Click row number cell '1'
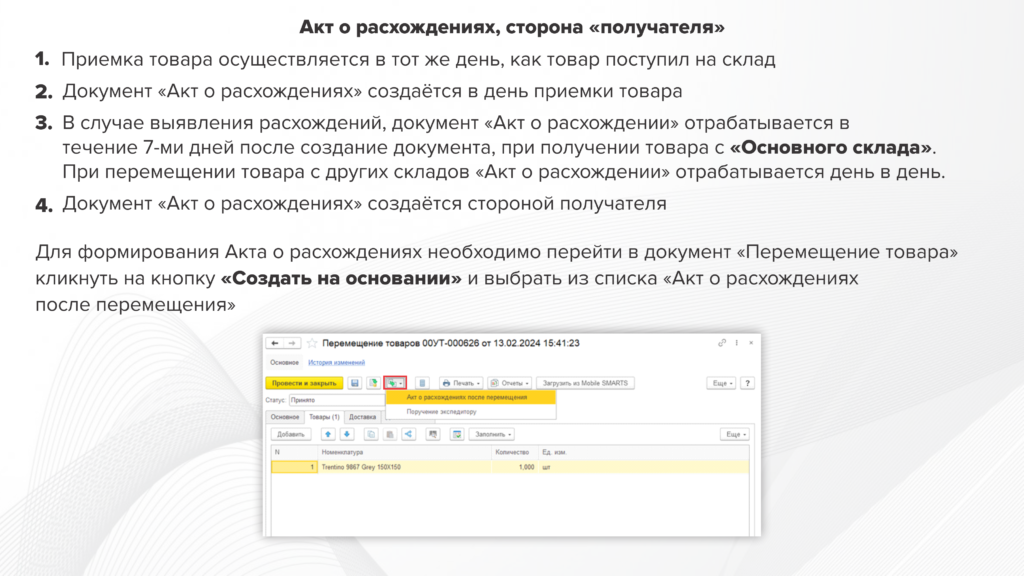Image resolution: width=1024 pixels, height=576 pixels. [295, 467]
